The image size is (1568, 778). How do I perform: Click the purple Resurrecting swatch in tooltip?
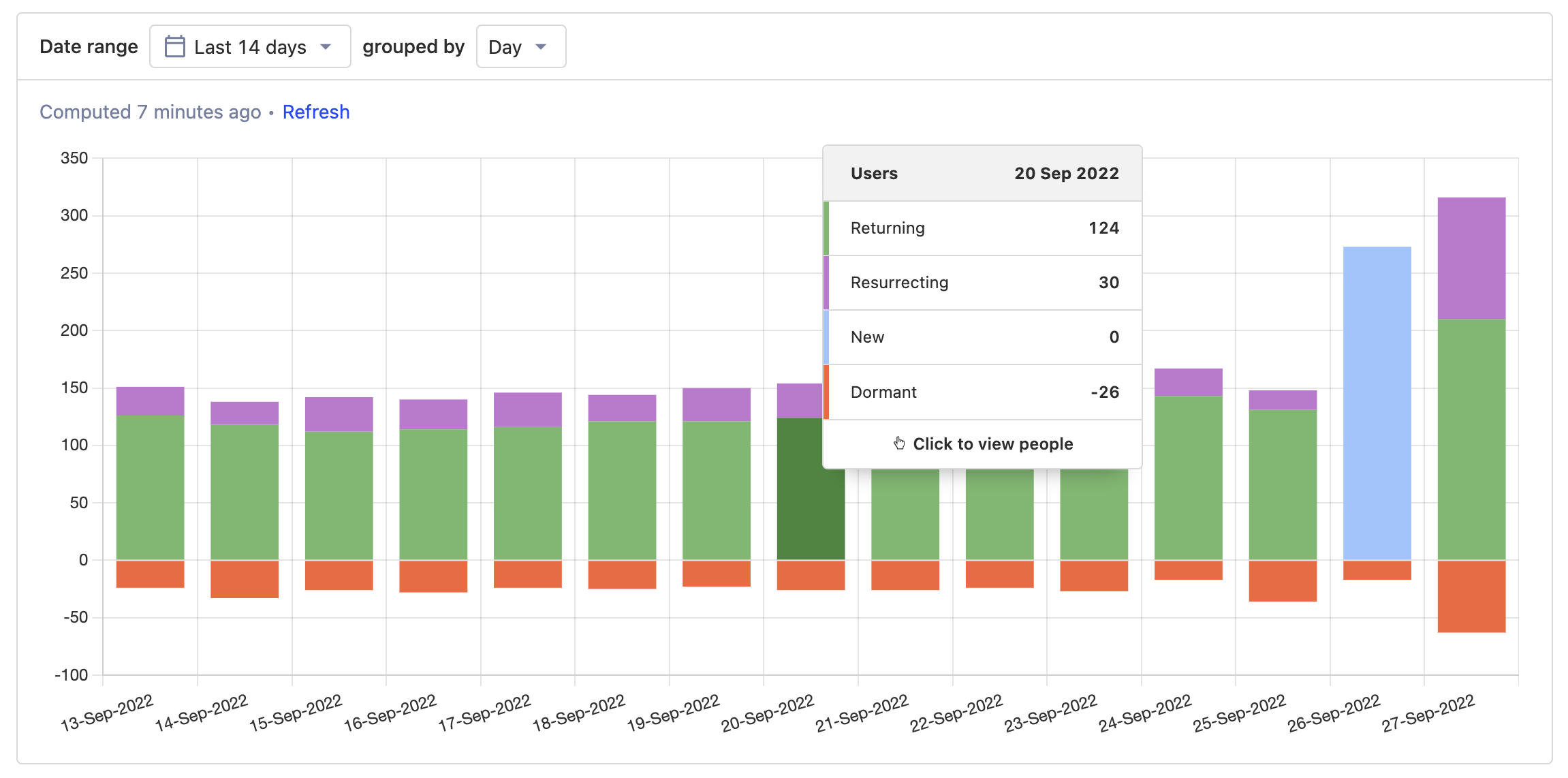pyautogui.click(x=826, y=283)
